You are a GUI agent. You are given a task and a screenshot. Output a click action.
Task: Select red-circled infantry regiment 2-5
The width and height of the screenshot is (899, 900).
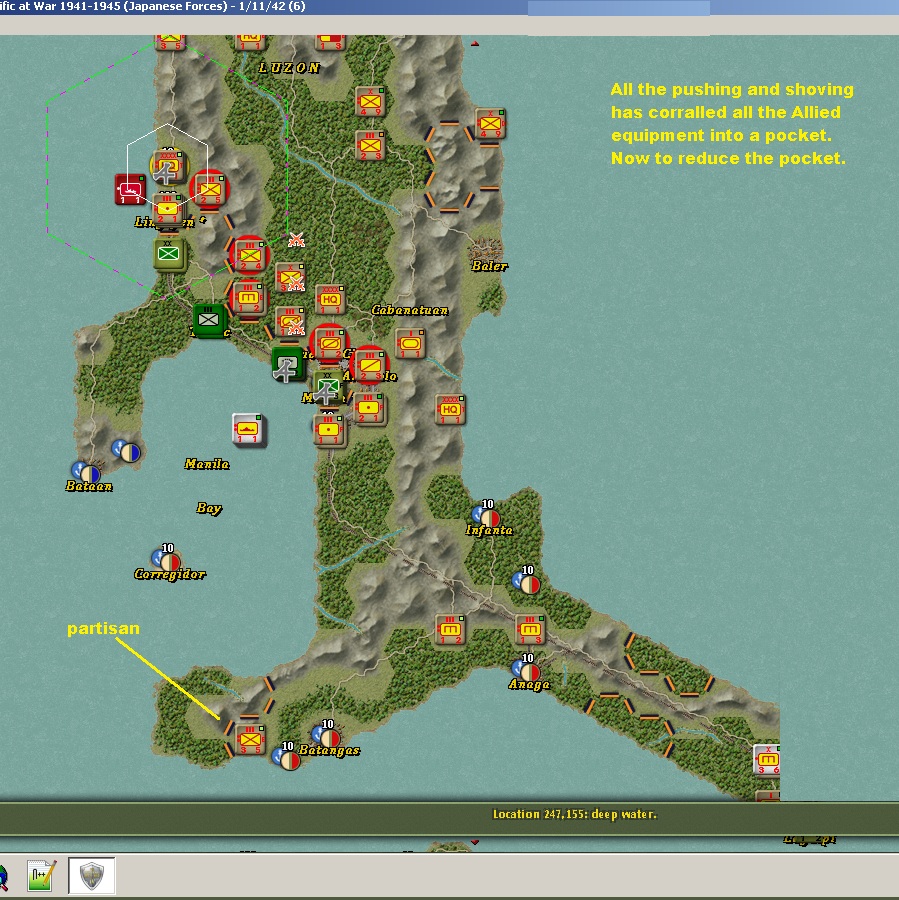(210, 189)
